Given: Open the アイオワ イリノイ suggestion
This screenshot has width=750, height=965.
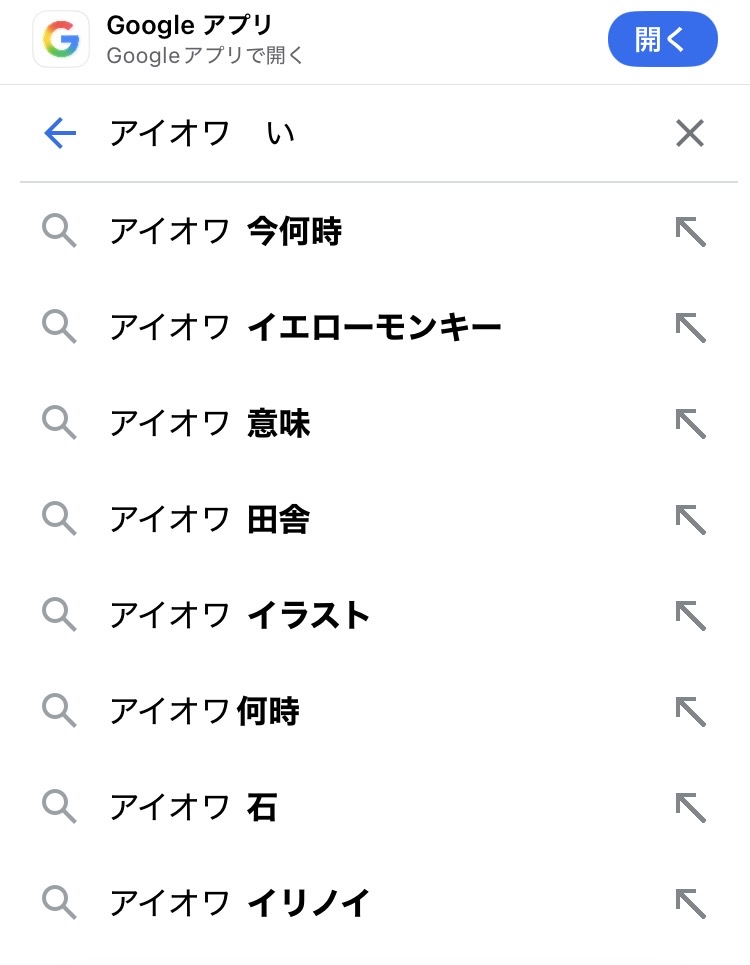Looking at the screenshot, I should tap(240, 903).
